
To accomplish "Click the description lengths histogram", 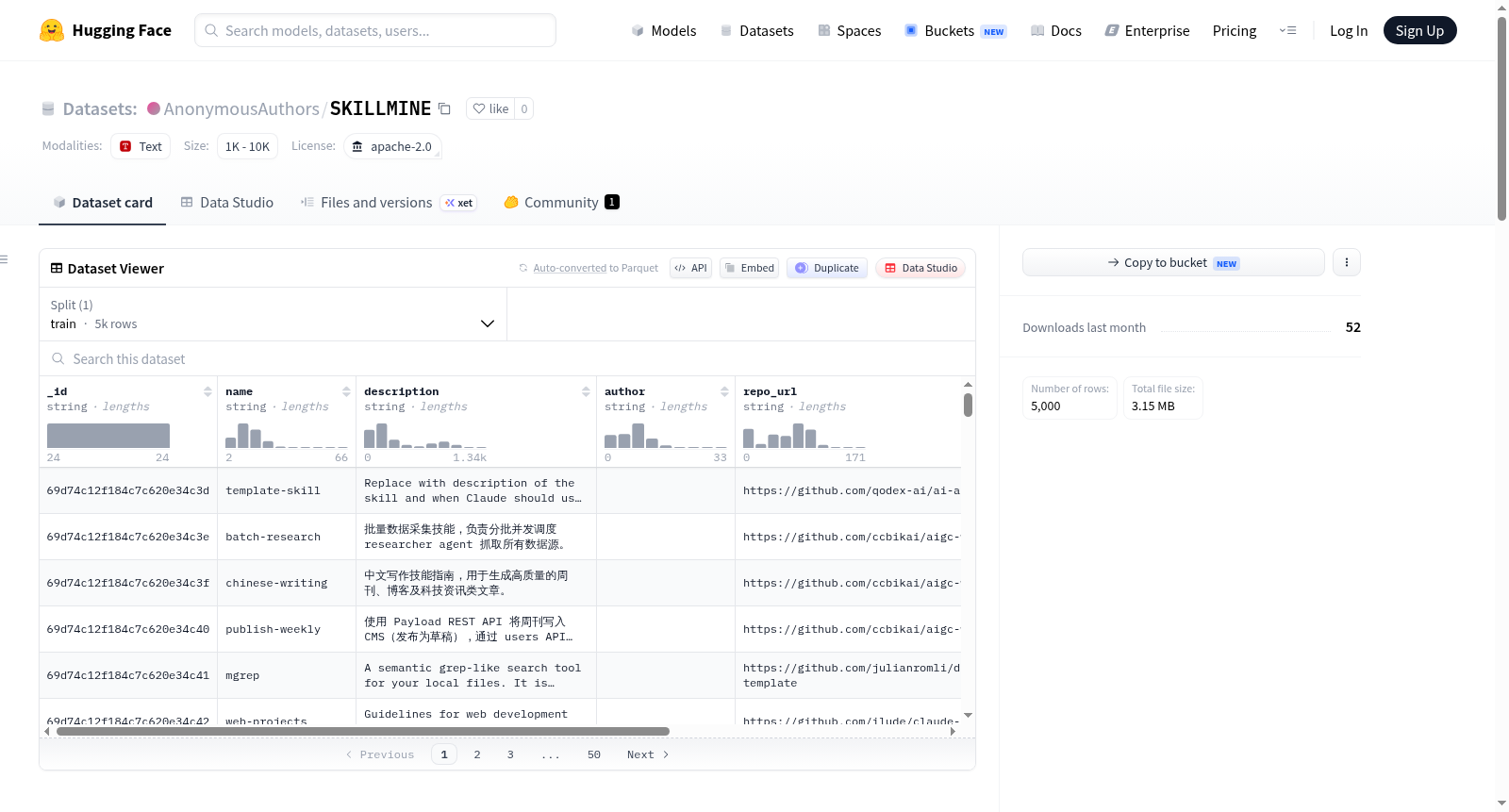I will point(425,435).
